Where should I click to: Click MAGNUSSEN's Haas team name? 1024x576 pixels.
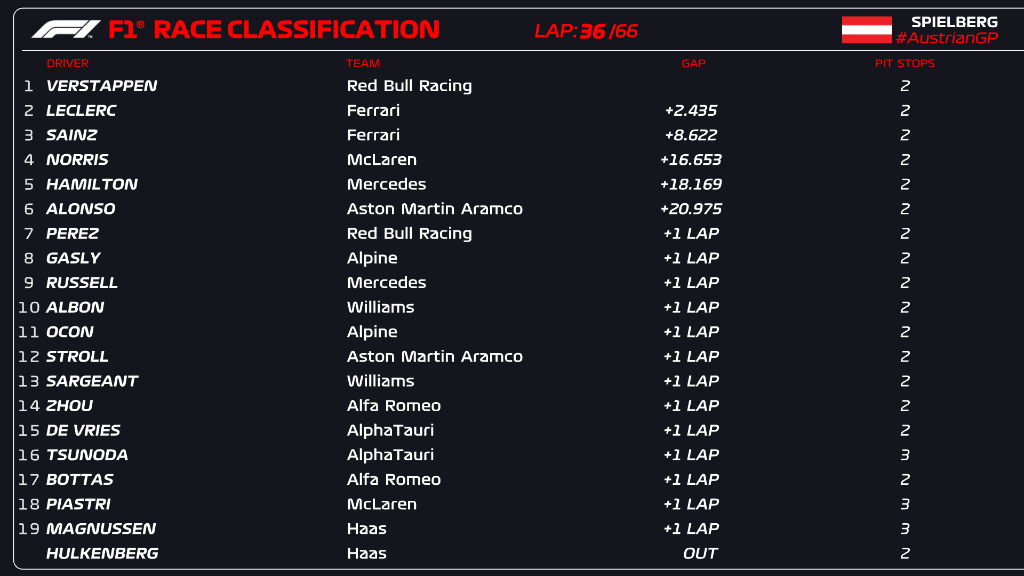click(x=366, y=529)
